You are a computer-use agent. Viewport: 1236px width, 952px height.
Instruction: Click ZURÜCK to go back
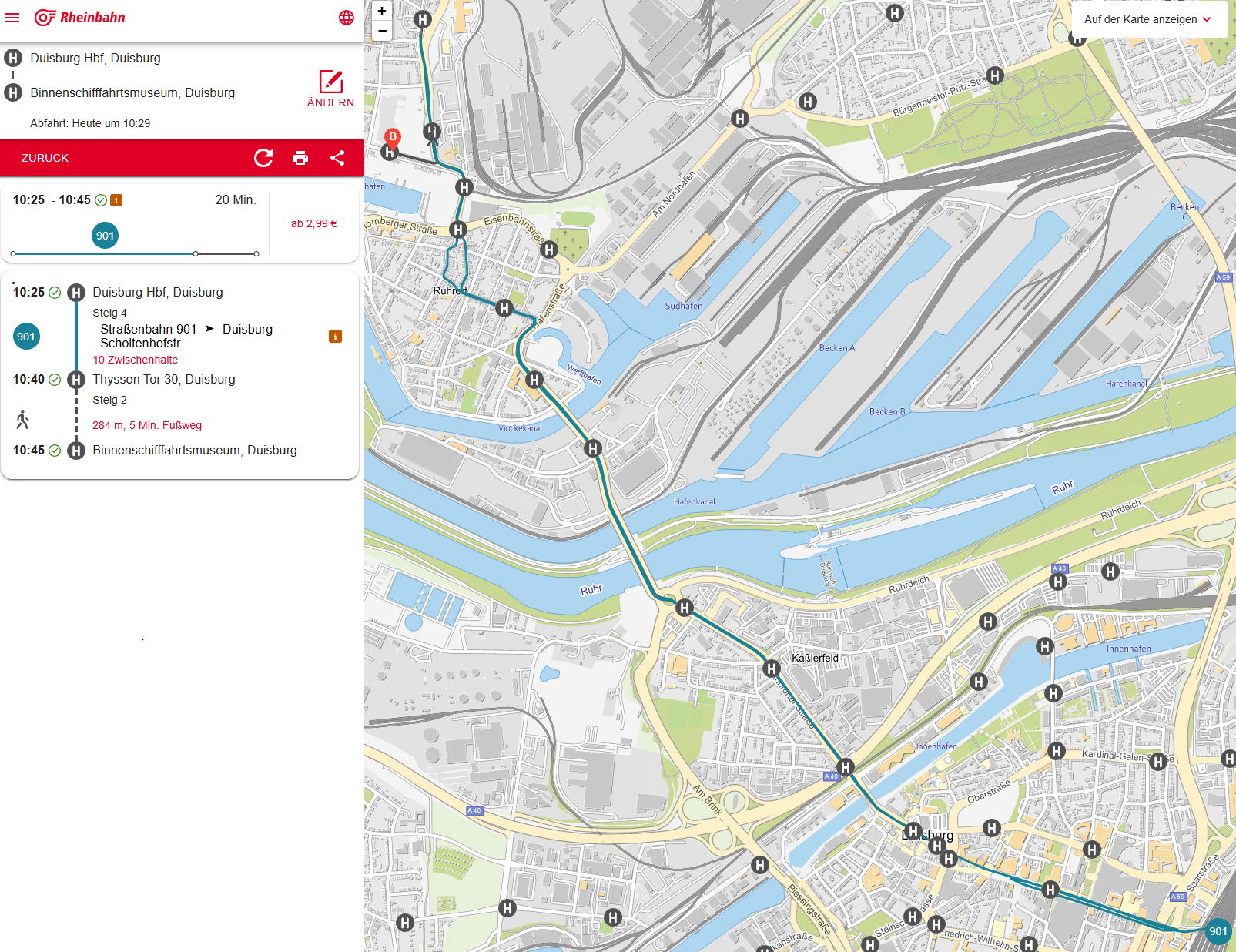pos(45,158)
